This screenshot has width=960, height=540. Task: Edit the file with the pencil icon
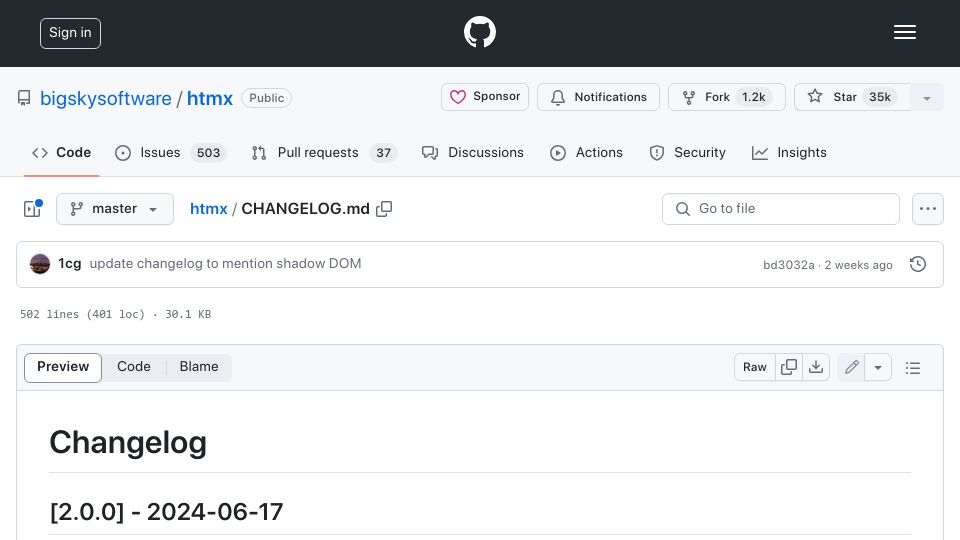click(x=851, y=367)
